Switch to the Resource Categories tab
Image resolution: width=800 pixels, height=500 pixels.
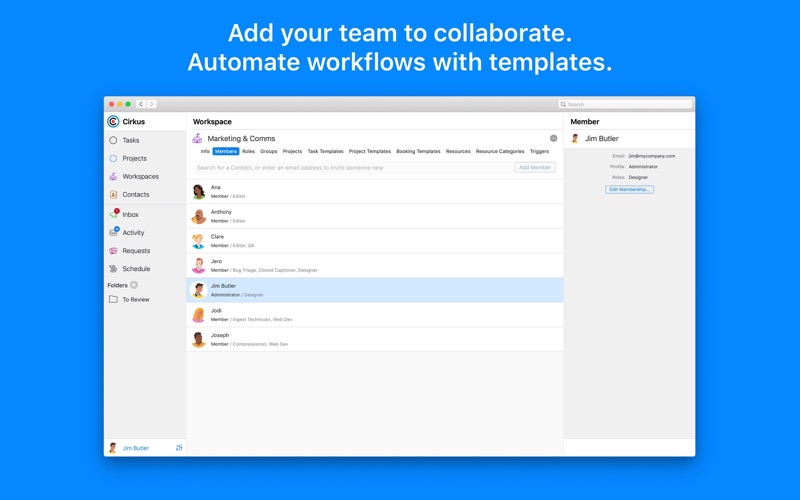(500, 152)
